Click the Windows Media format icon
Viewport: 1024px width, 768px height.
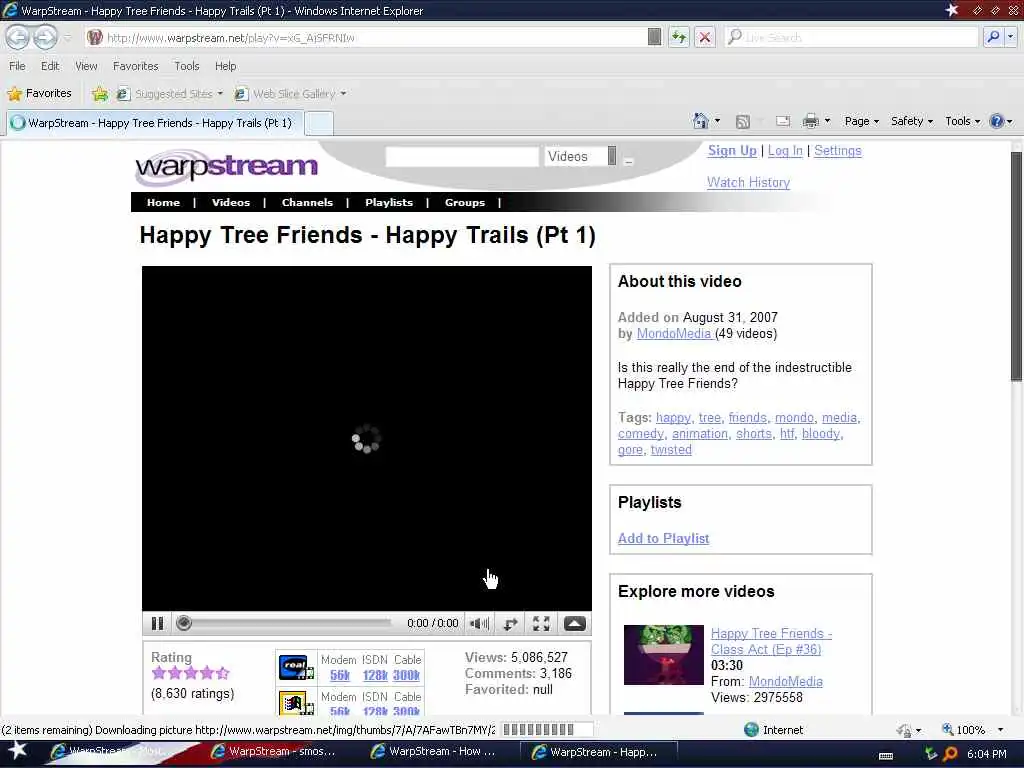[296, 703]
